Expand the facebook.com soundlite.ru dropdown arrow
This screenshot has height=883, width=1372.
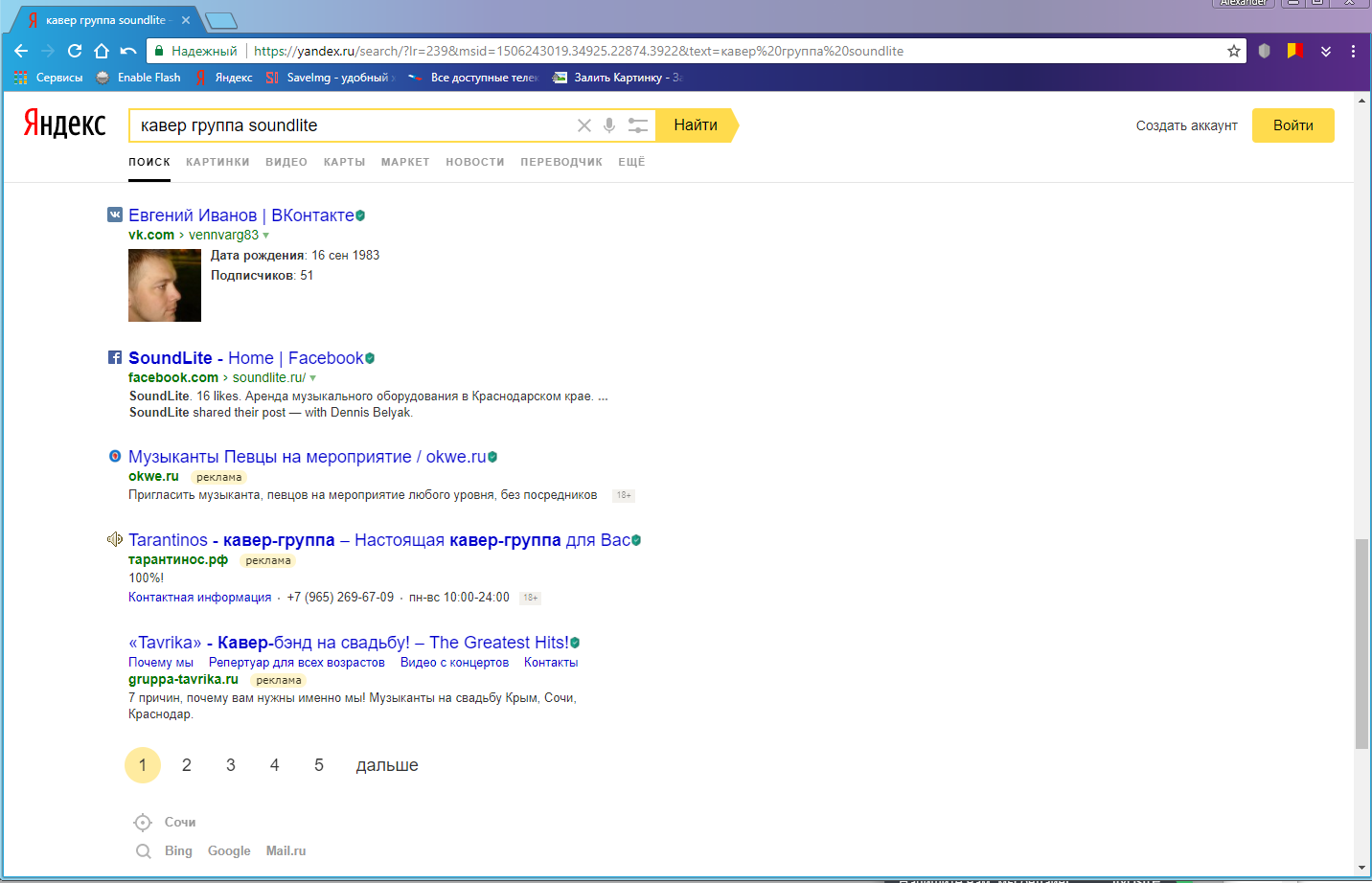pyautogui.click(x=313, y=378)
